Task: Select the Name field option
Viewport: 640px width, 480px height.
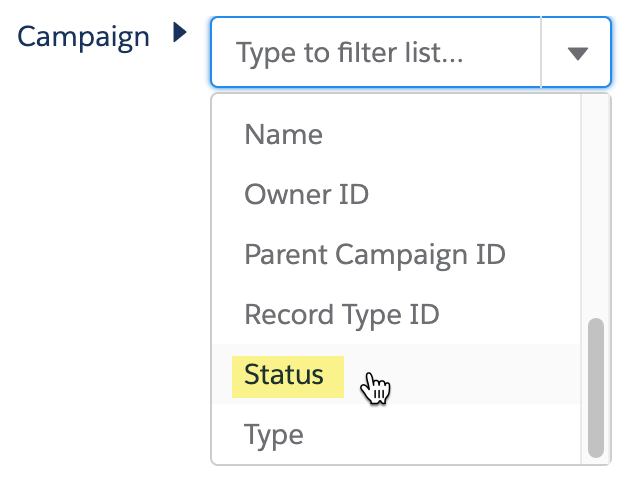Action: click(396, 134)
